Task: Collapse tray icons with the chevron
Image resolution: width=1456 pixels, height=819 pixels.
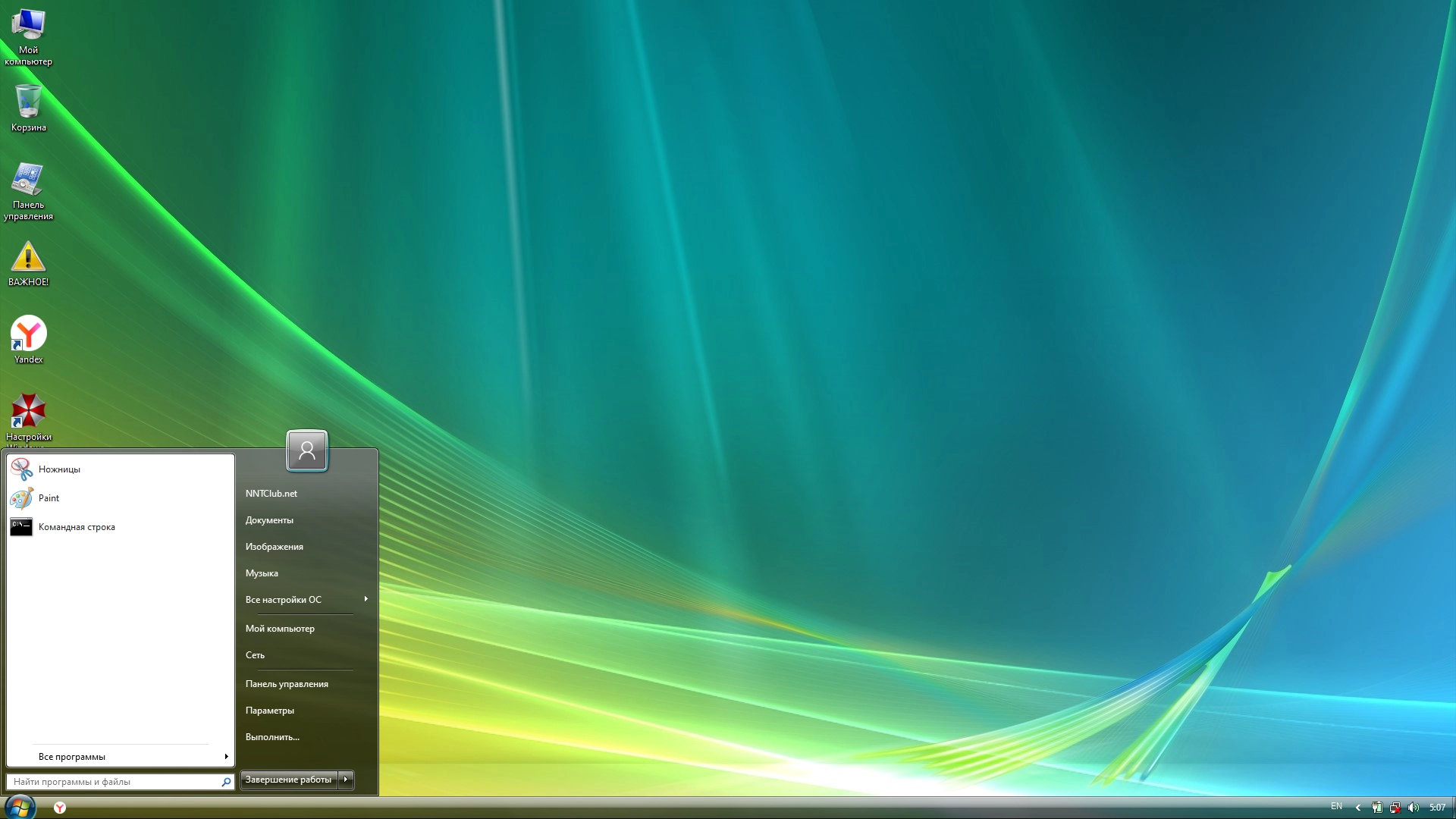Action: 1358,808
